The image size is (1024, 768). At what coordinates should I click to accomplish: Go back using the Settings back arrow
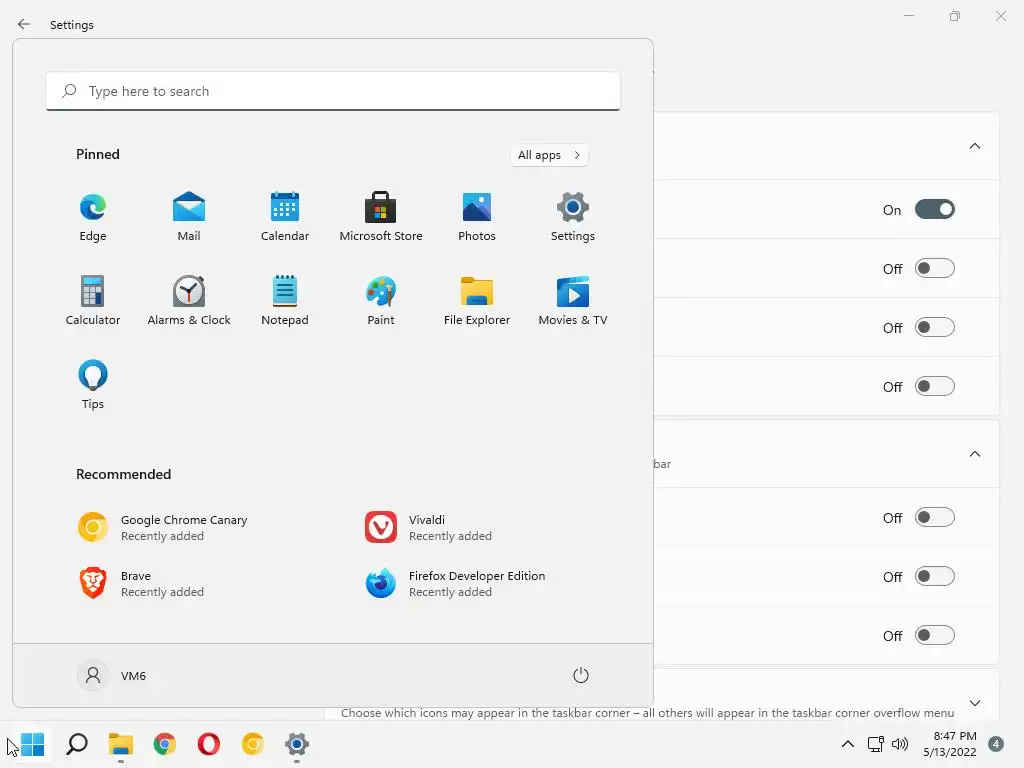24,24
